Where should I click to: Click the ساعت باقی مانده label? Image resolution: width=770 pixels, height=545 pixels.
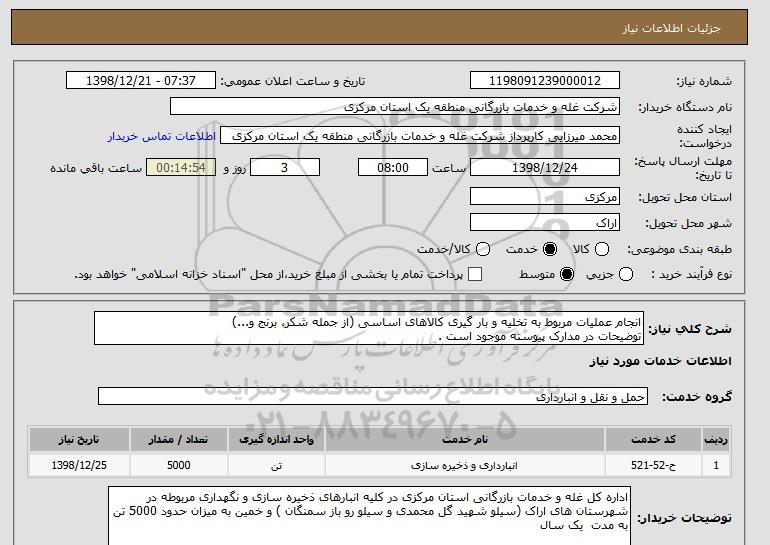(96, 168)
